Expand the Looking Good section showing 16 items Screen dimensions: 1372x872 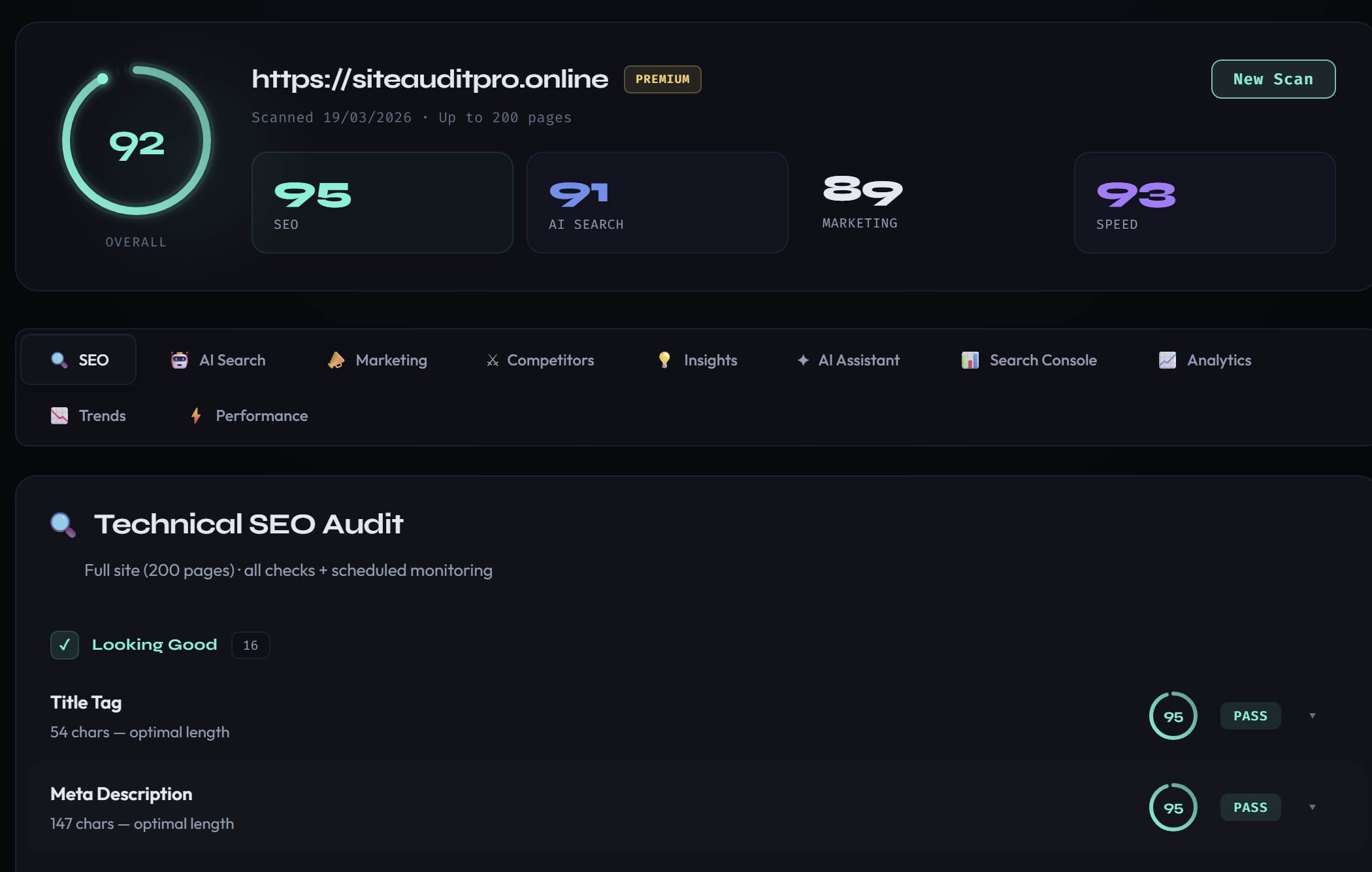point(250,645)
